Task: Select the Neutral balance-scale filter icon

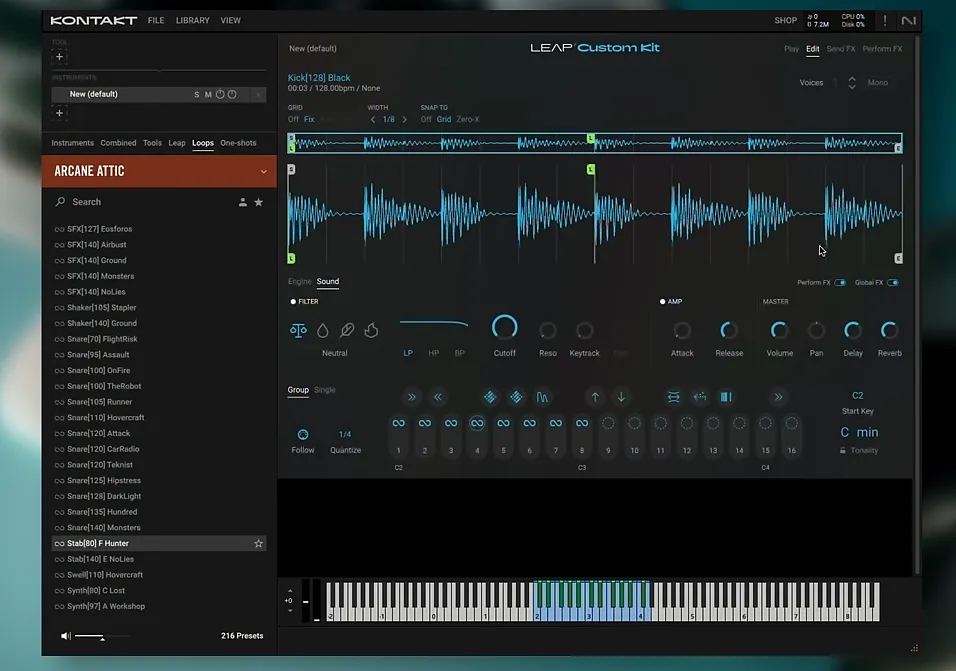Action: [298, 331]
